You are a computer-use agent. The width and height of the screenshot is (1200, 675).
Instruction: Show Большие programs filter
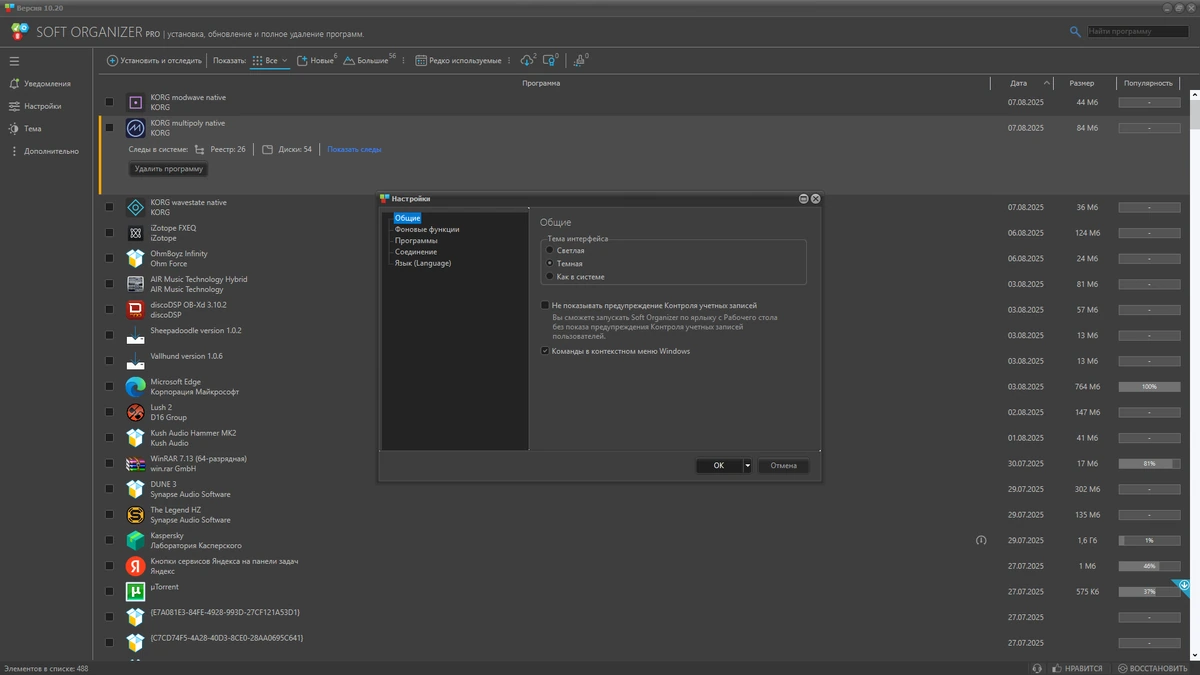(369, 61)
